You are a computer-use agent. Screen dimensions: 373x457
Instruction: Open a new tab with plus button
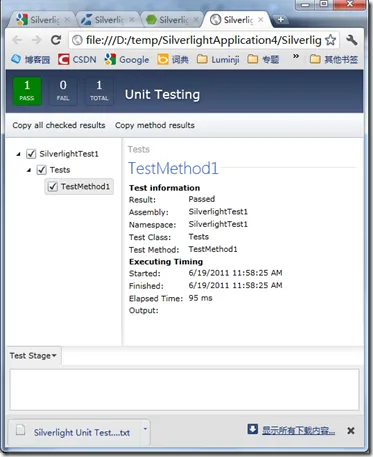pyautogui.click(x=281, y=20)
